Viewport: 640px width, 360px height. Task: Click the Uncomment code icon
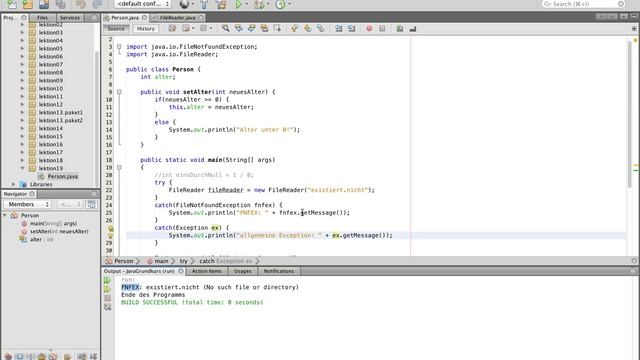[x=413, y=29]
